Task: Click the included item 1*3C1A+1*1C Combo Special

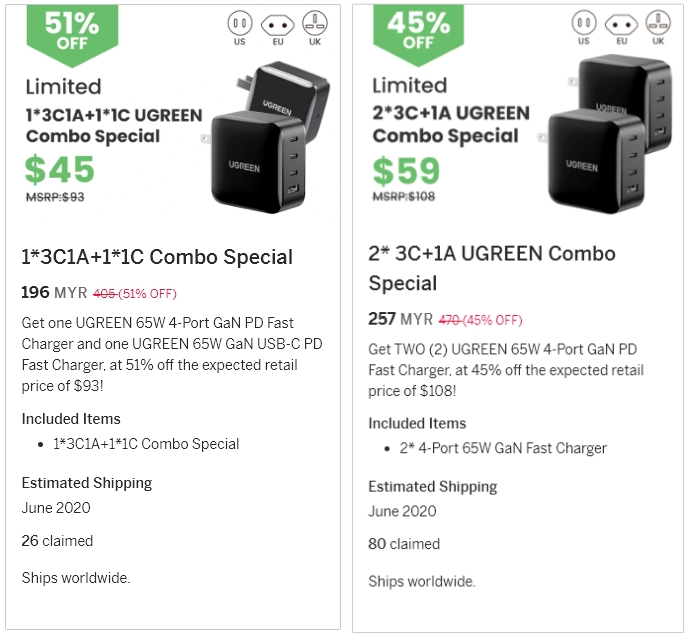Action: click(x=146, y=444)
